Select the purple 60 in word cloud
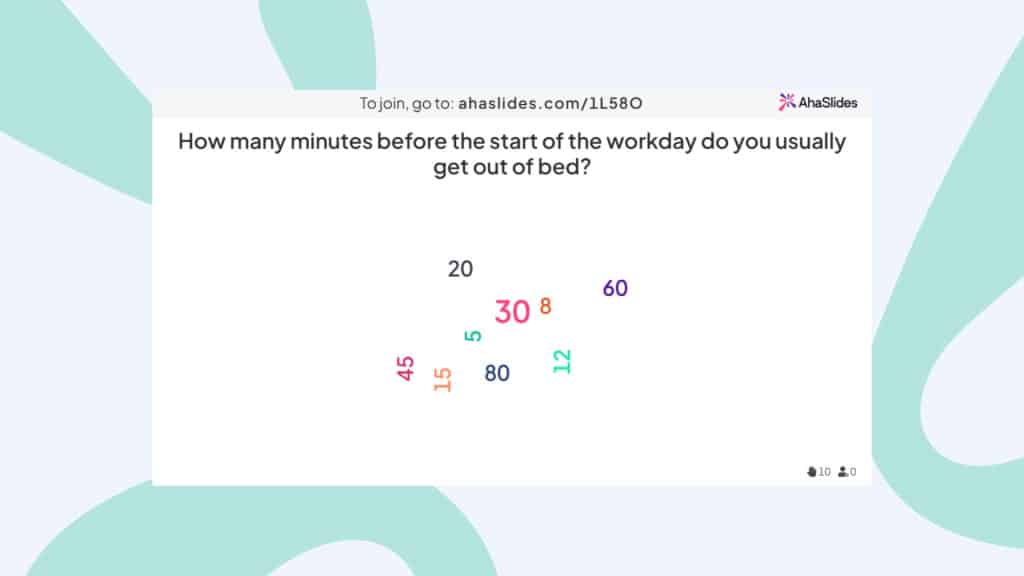Image resolution: width=1024 pixels, height=576 pixels. (615, 288)
